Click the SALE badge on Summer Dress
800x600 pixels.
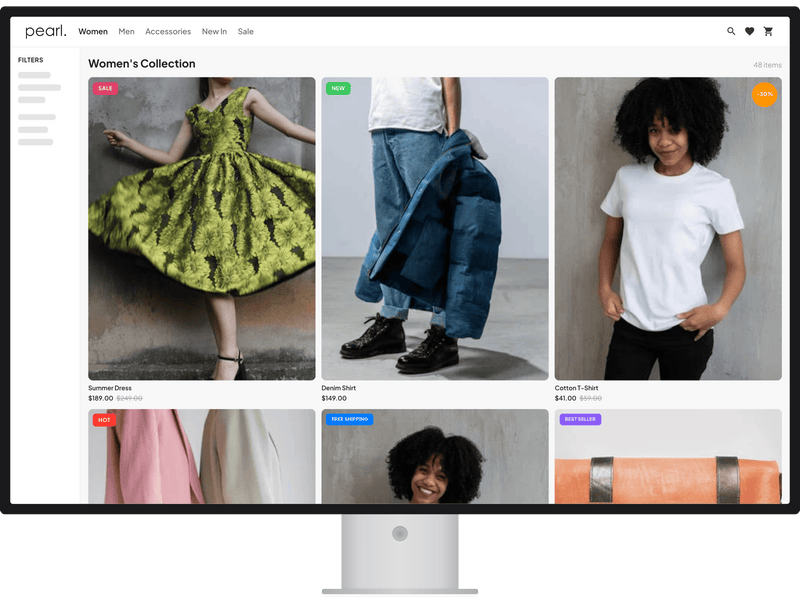[104, 89]
